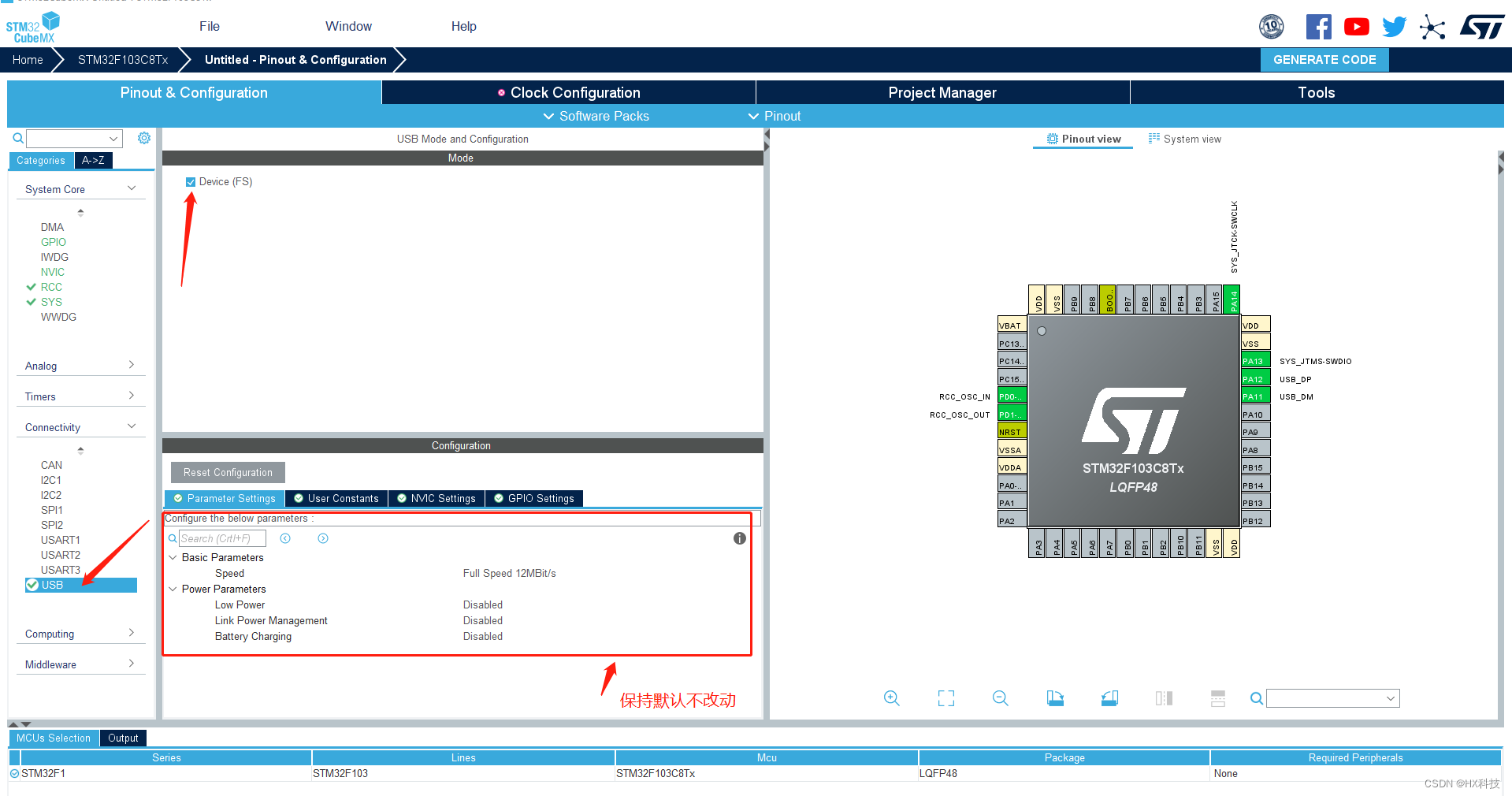Click STM32F103C8Tx breadcrumb

[x=123, y=59]
